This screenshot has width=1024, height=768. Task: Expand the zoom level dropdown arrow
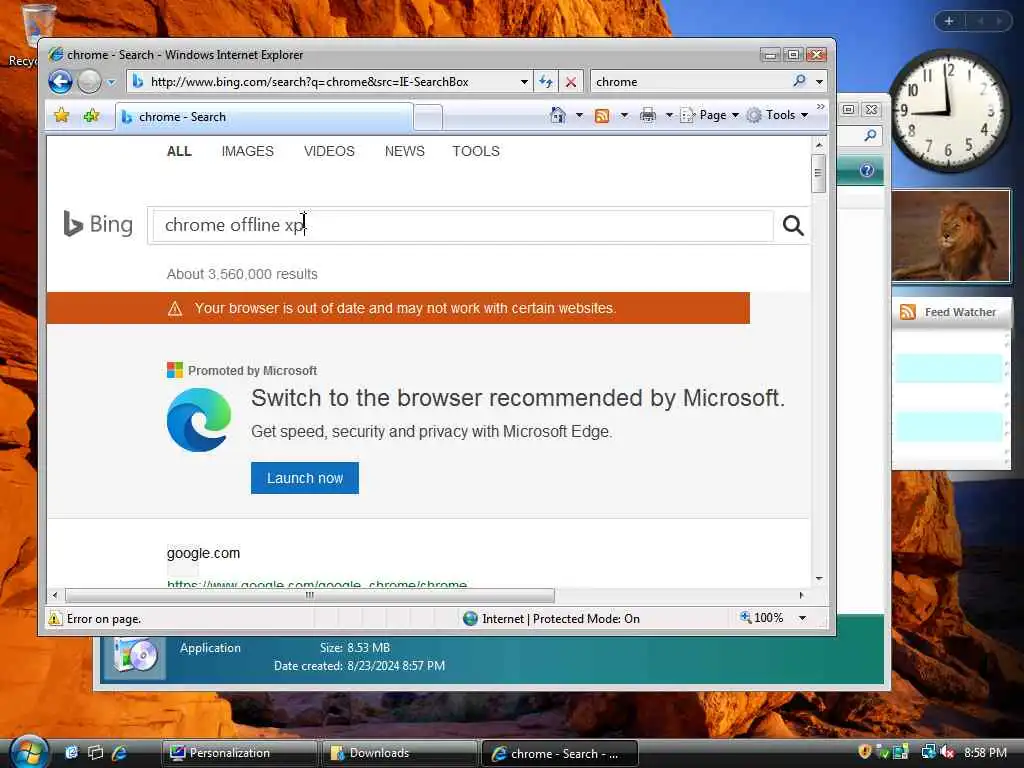[x=803, y=618]
